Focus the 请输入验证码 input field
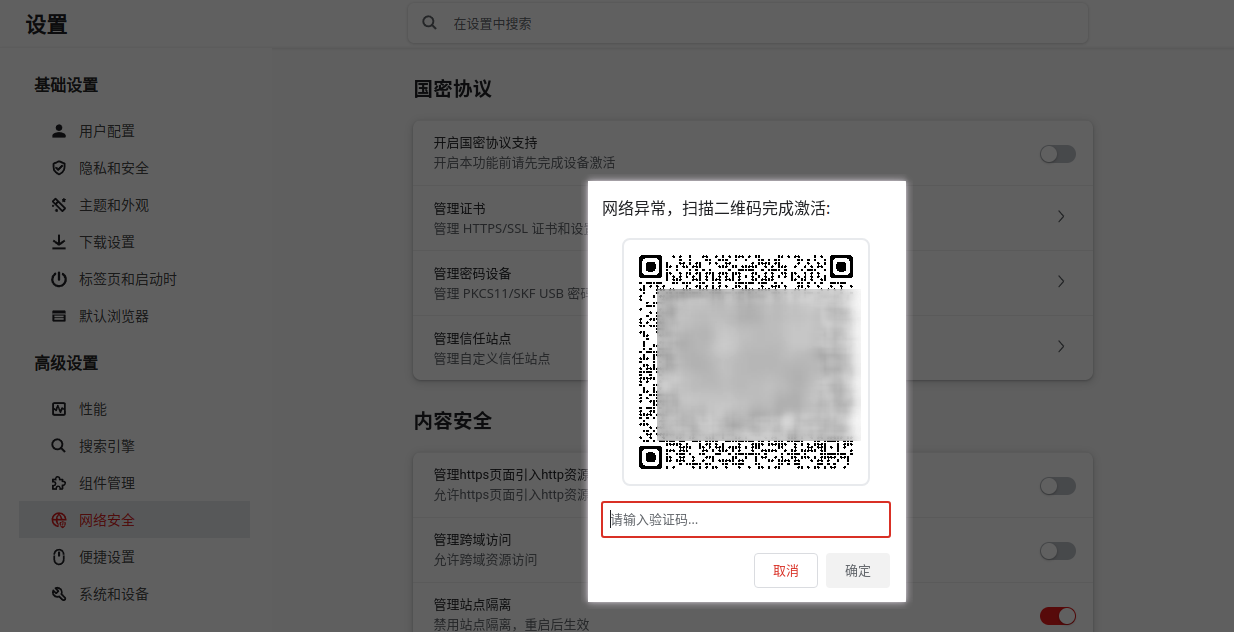The width and height of the screenshot is (1234, 632). point(746,520)
